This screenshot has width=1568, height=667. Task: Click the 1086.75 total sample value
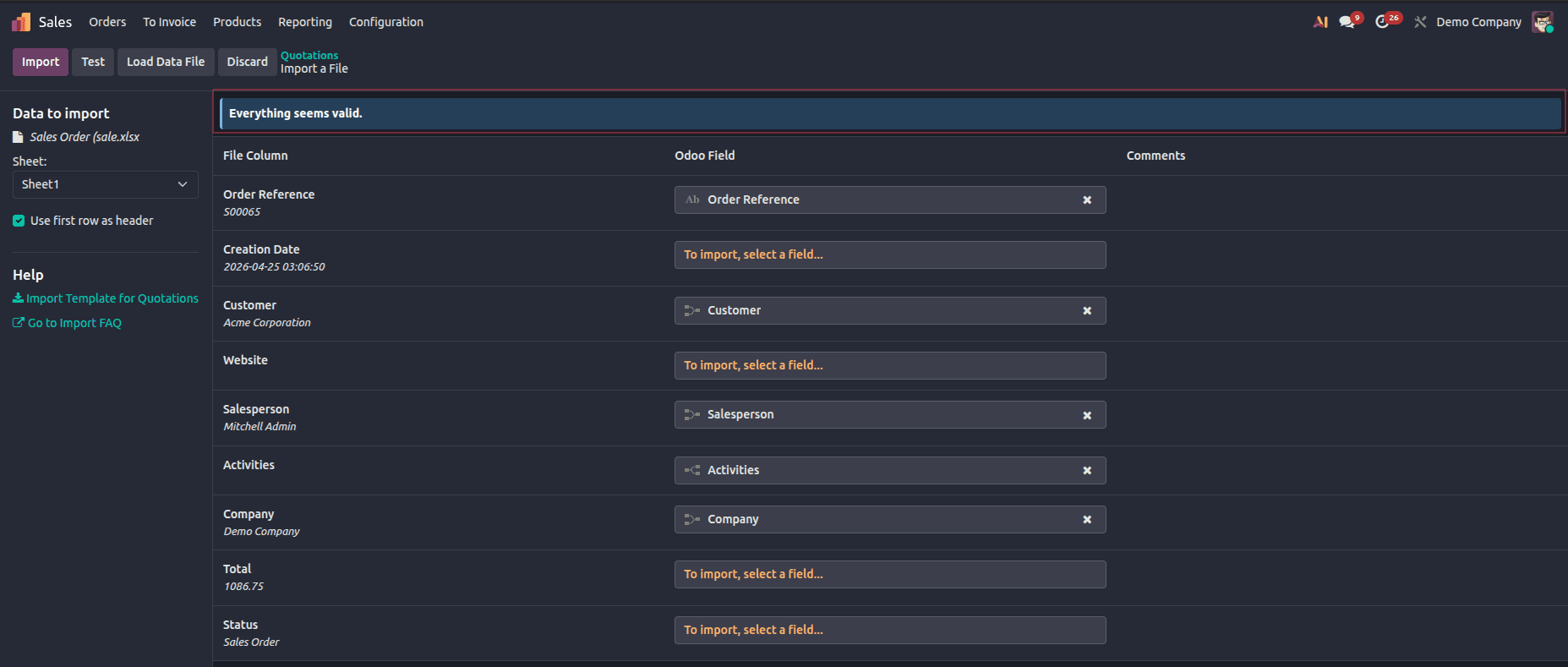(243, 587)
